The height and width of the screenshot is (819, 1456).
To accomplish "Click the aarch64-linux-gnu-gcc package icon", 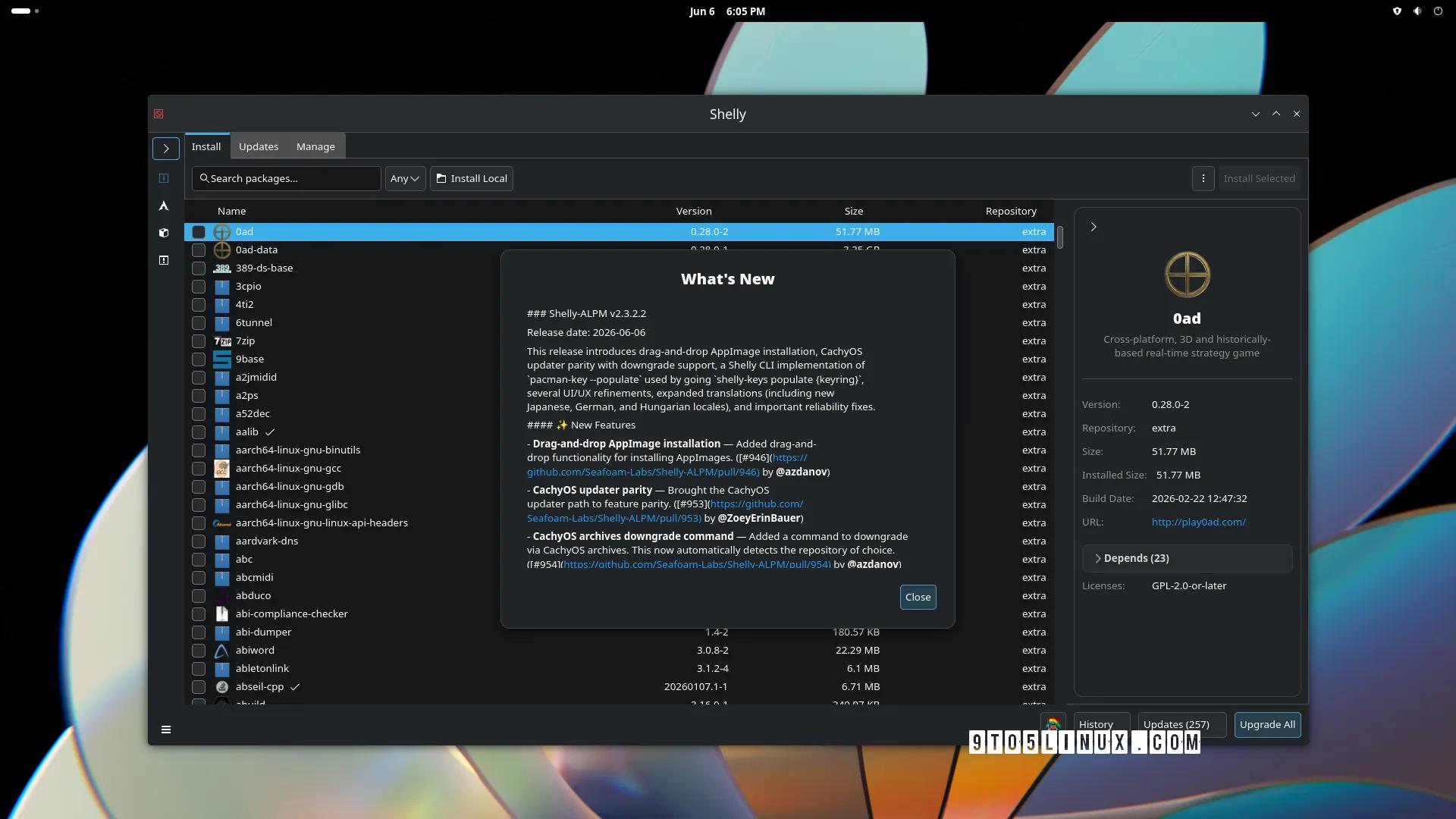I will (x=221, y=468).
